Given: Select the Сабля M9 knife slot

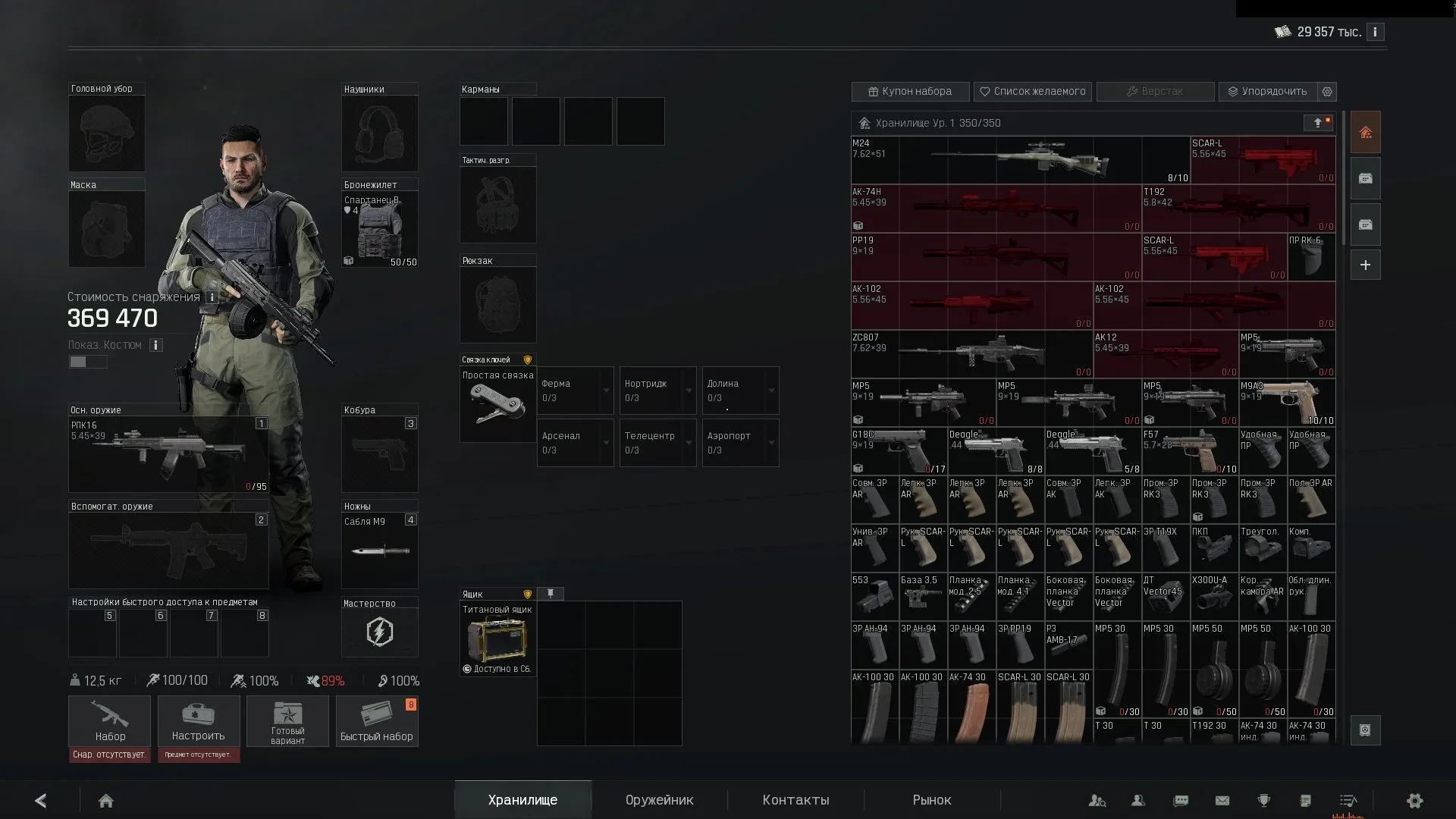Looking at the screenshot, I should point(379,551).
